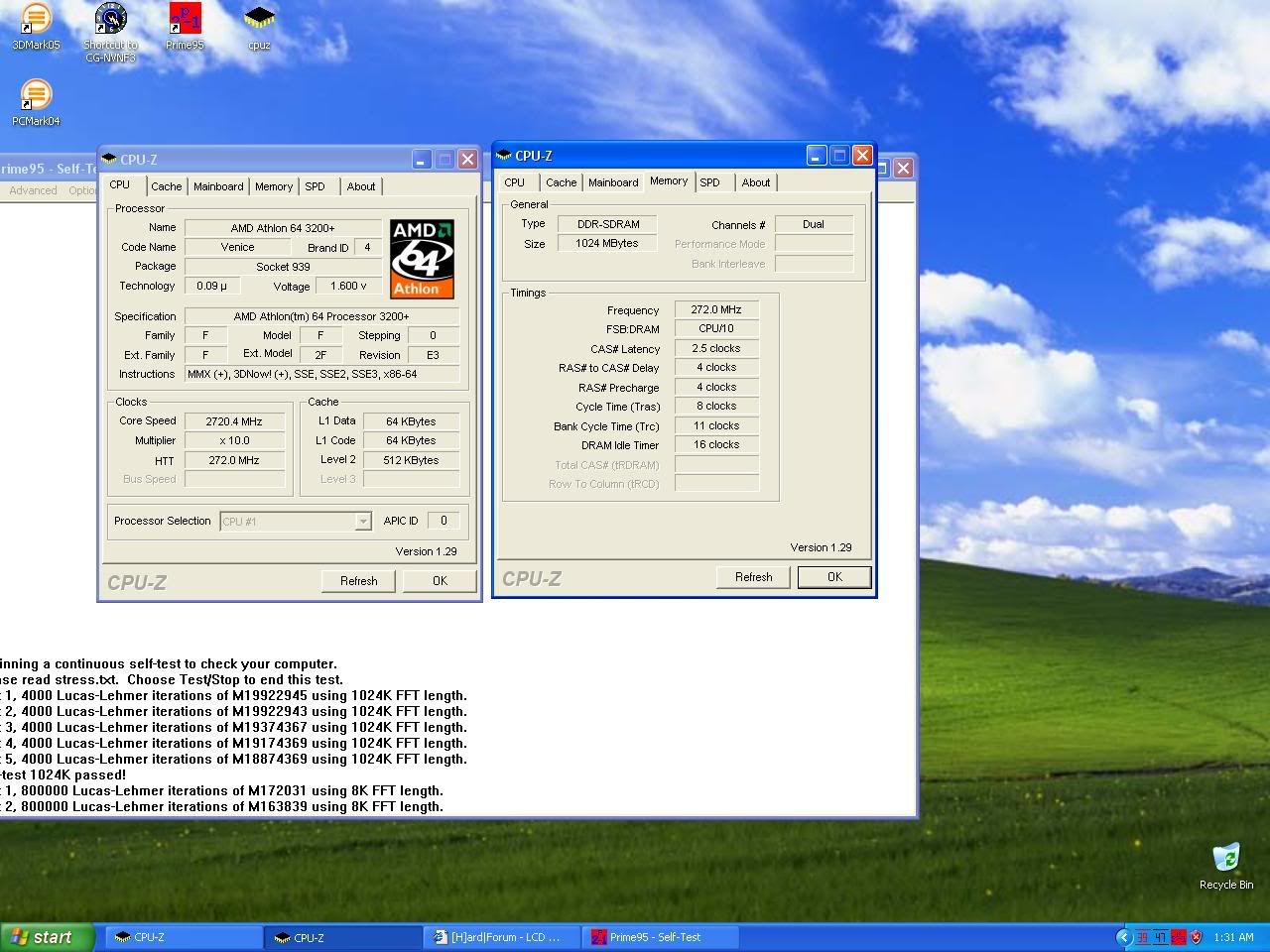
Task: Click the memory Type value DDR-SDRAM
Action: [x=608, y=224]
